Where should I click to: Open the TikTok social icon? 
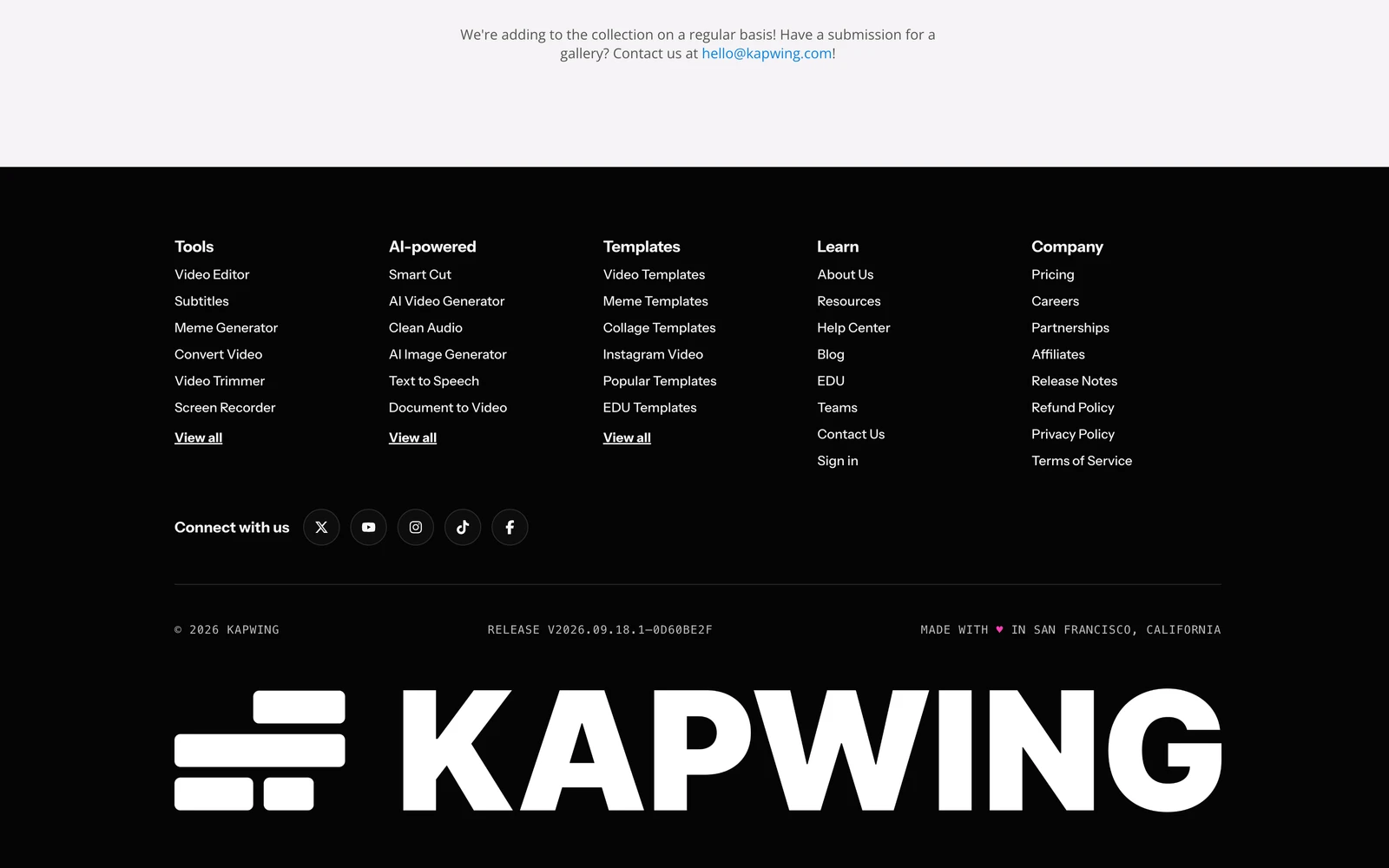click(x=463, y=527)
